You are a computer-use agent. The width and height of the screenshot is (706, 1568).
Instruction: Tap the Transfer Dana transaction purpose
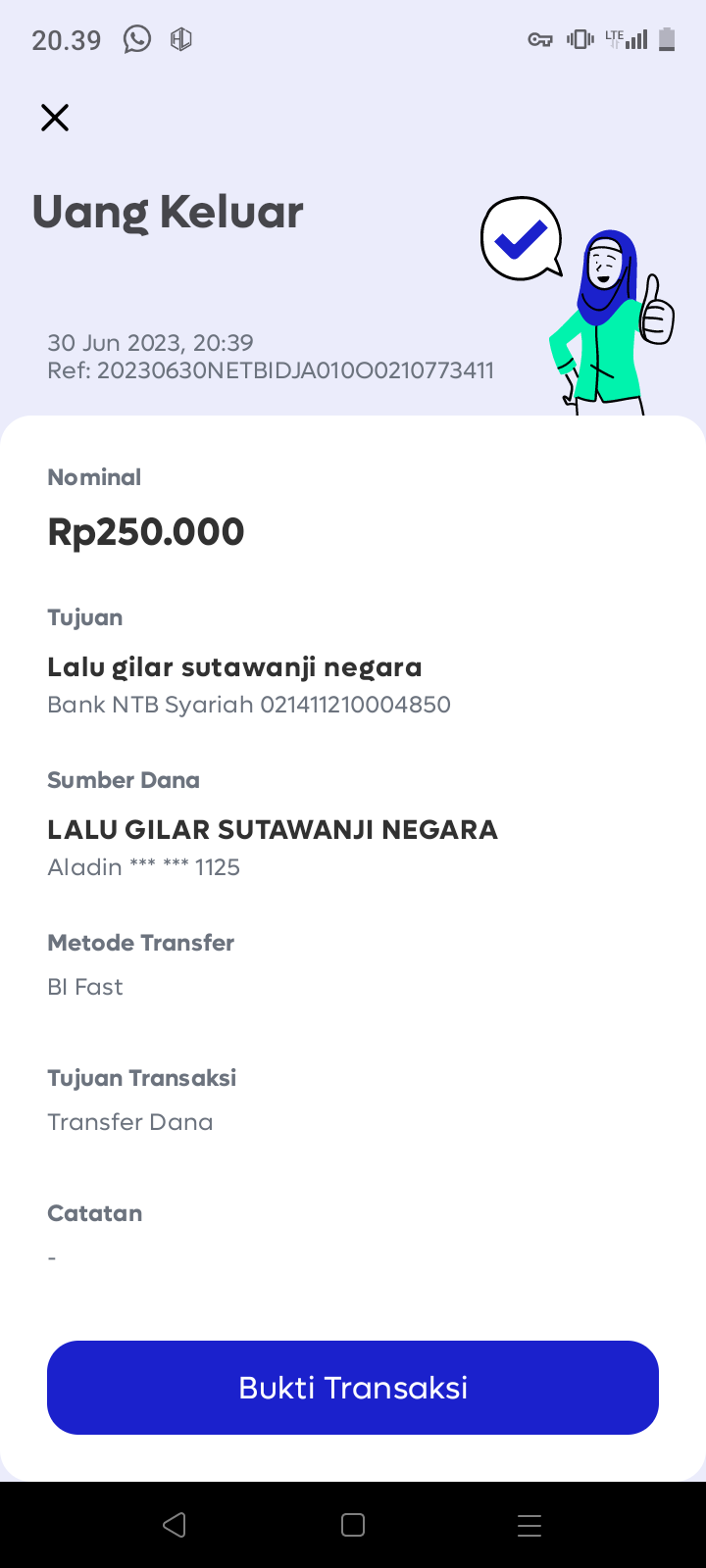point(130,1122)
